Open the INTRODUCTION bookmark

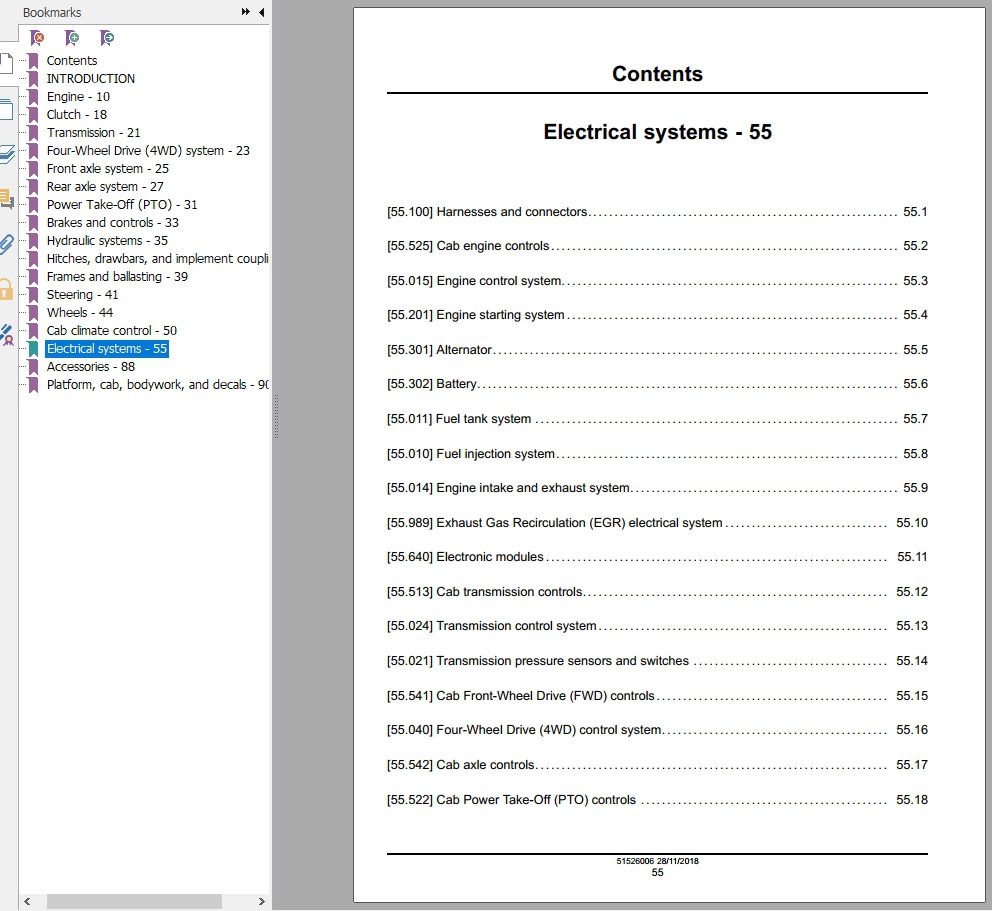(90, 78)
